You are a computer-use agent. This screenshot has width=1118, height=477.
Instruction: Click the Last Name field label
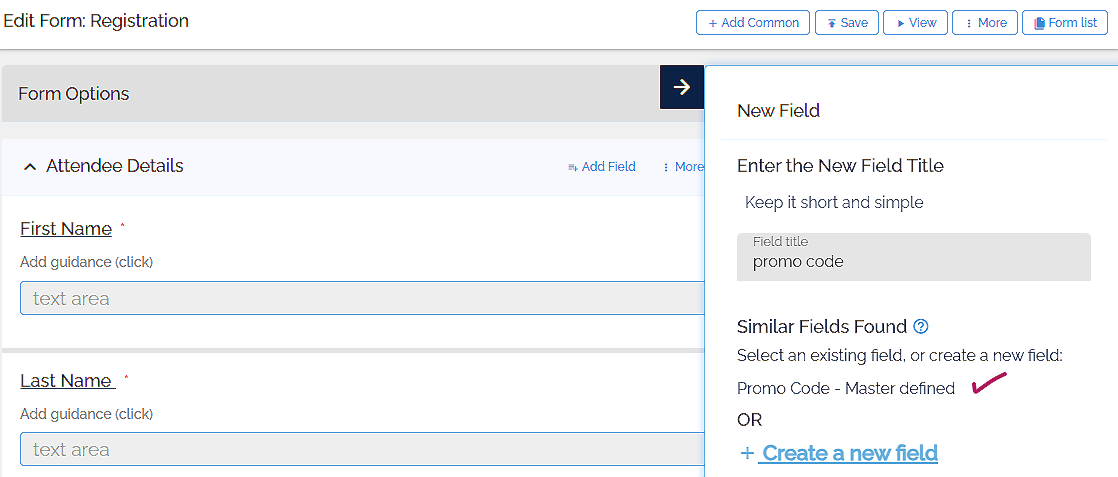(66, 381)
